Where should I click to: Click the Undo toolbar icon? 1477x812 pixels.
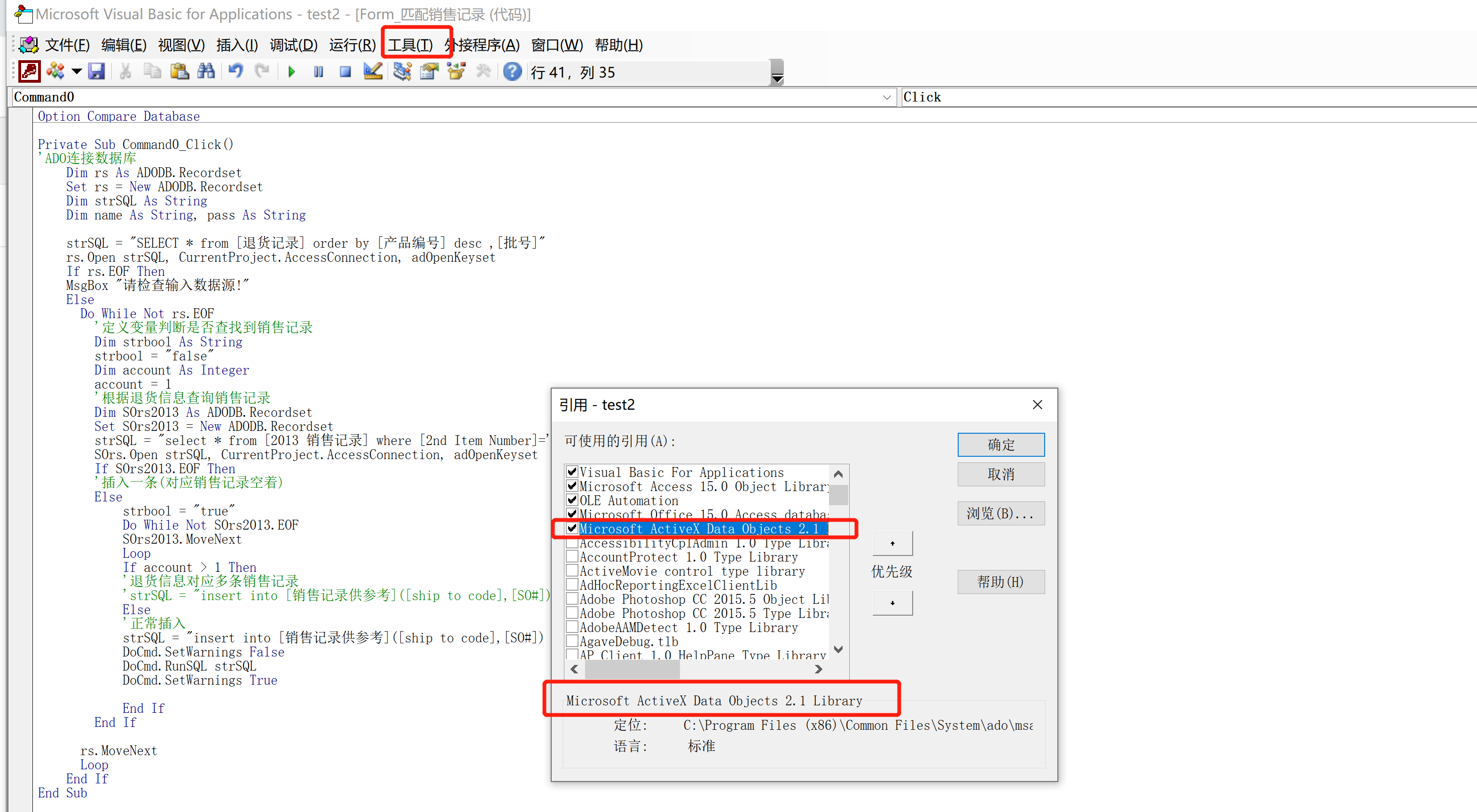tap(234, 71)
